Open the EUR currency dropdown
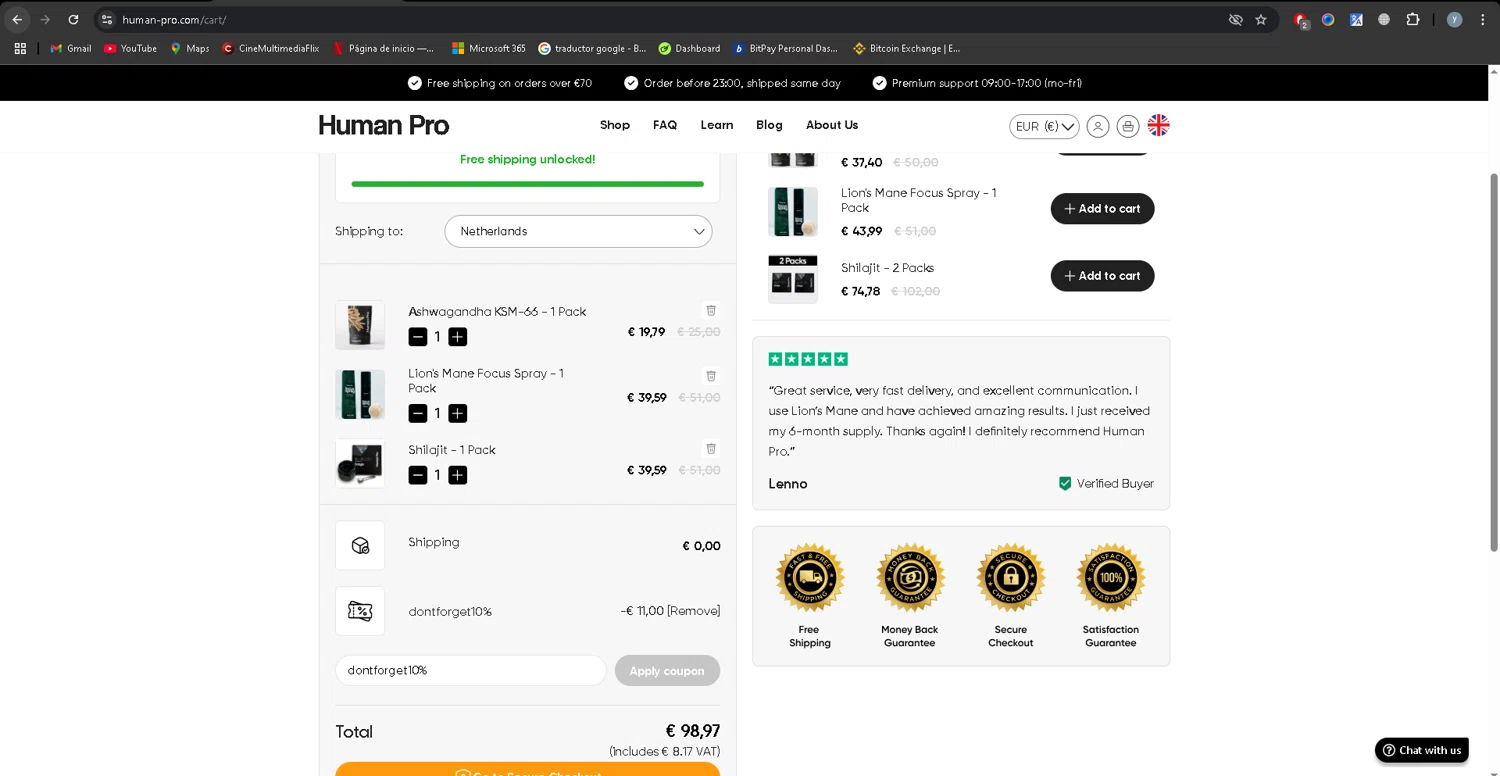 coord(1044,126)
